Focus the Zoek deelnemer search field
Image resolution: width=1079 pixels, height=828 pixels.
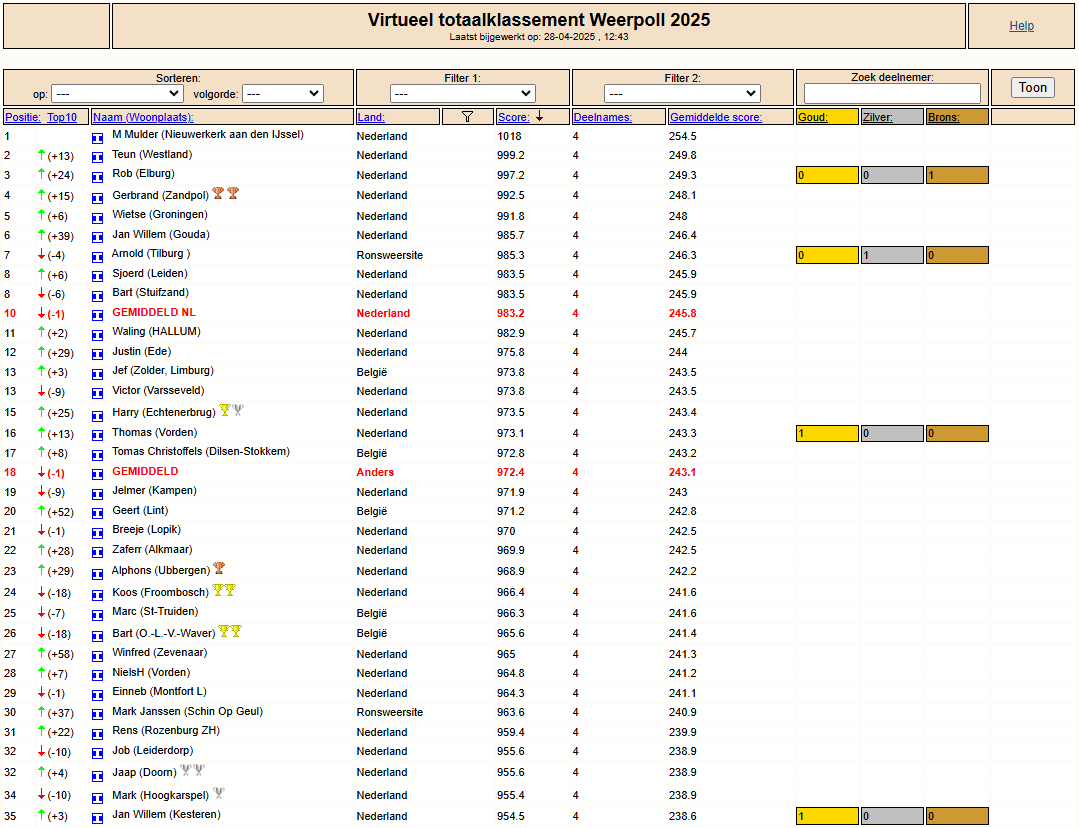coord(892,93)
